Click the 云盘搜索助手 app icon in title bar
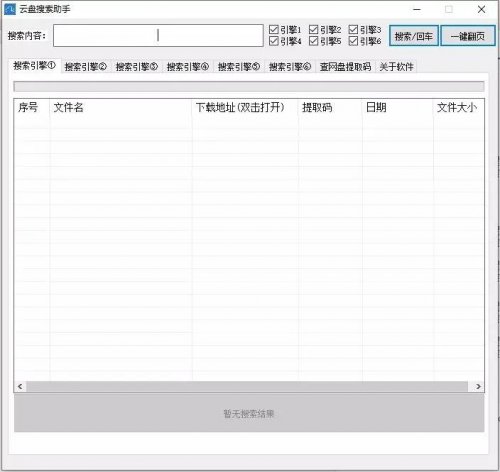Screen dimensions: 500x472 coord(9,9)
